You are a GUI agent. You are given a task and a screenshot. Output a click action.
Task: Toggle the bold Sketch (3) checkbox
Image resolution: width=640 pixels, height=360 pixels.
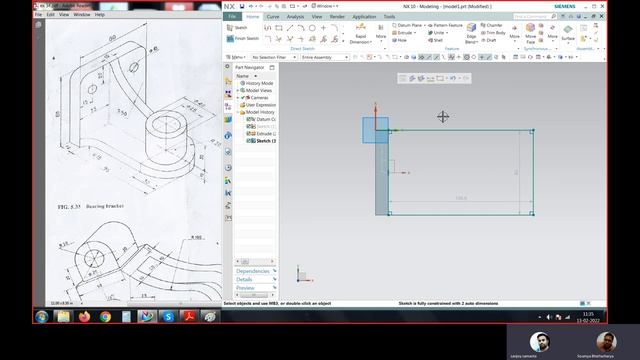(249, 141)
